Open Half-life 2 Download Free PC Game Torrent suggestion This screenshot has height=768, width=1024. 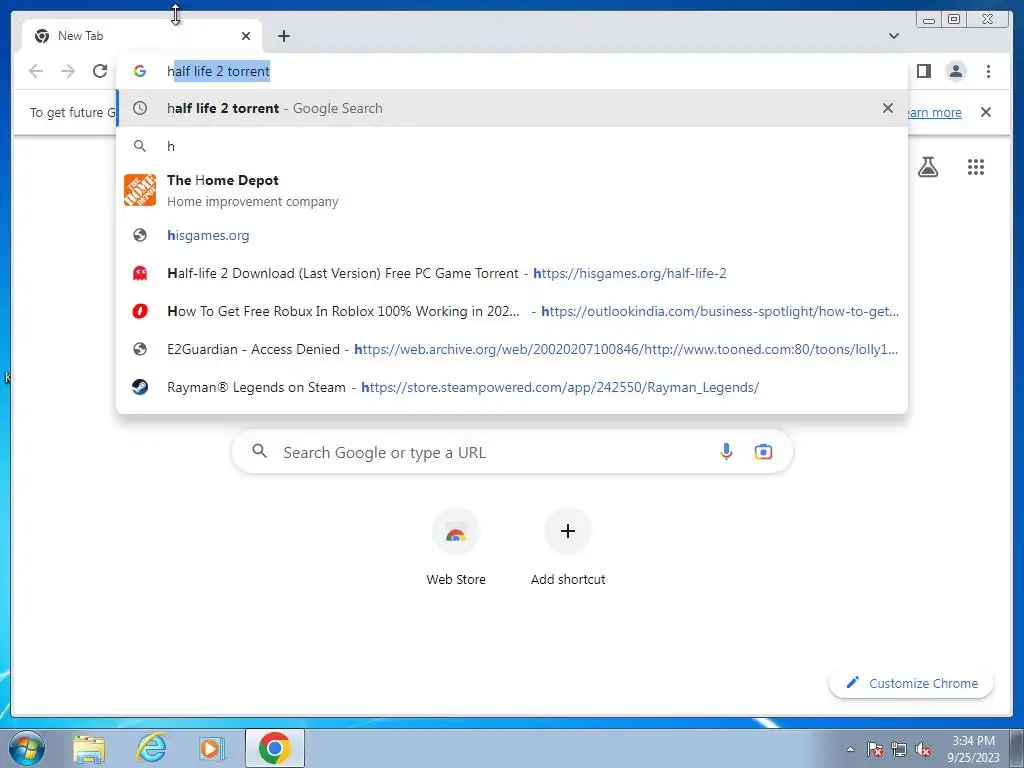512,273
